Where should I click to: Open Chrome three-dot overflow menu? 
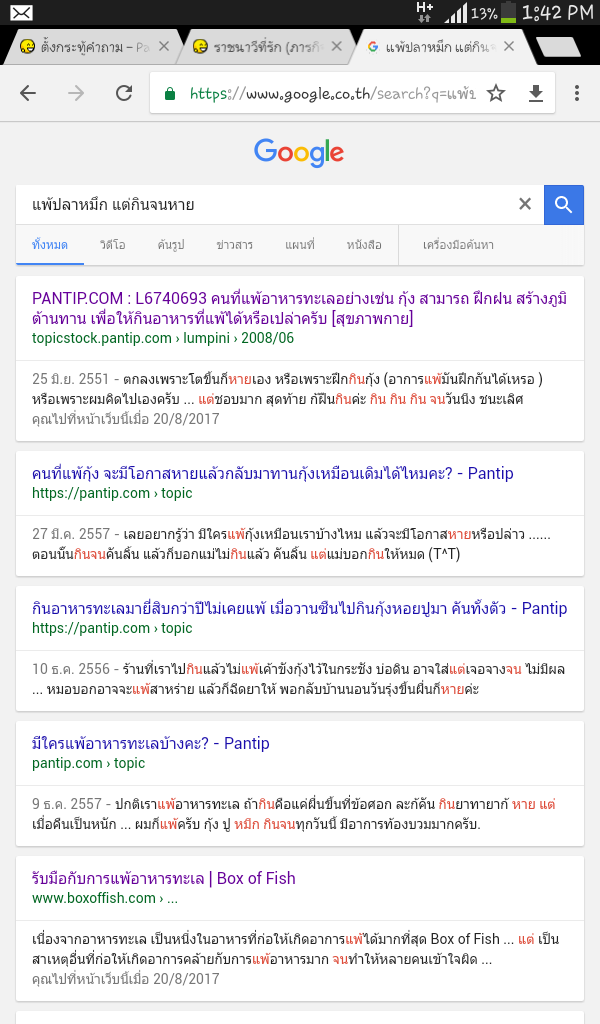[x=576, y=93]
